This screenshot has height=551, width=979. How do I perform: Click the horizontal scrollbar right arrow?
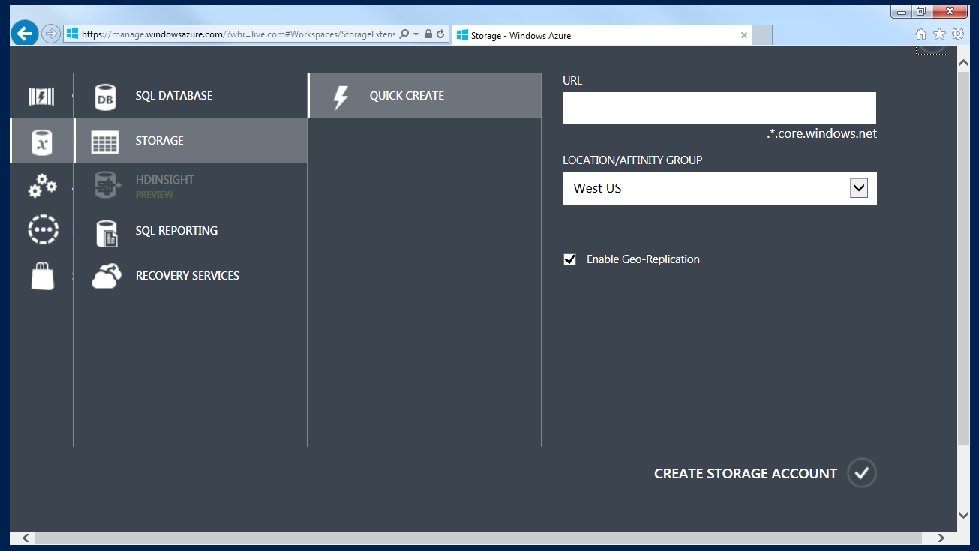[941, 538]
